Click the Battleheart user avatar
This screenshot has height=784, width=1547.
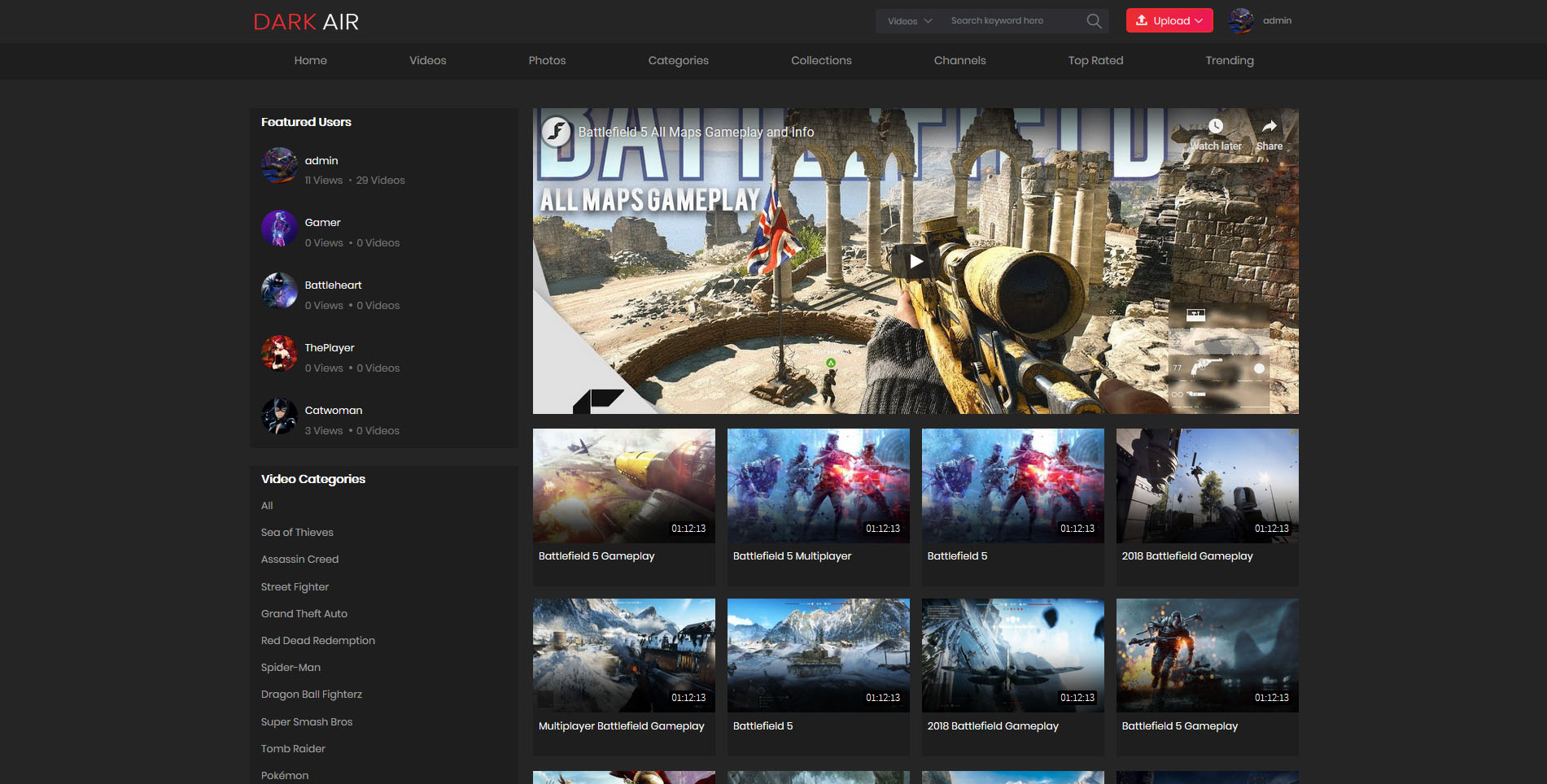279,290
